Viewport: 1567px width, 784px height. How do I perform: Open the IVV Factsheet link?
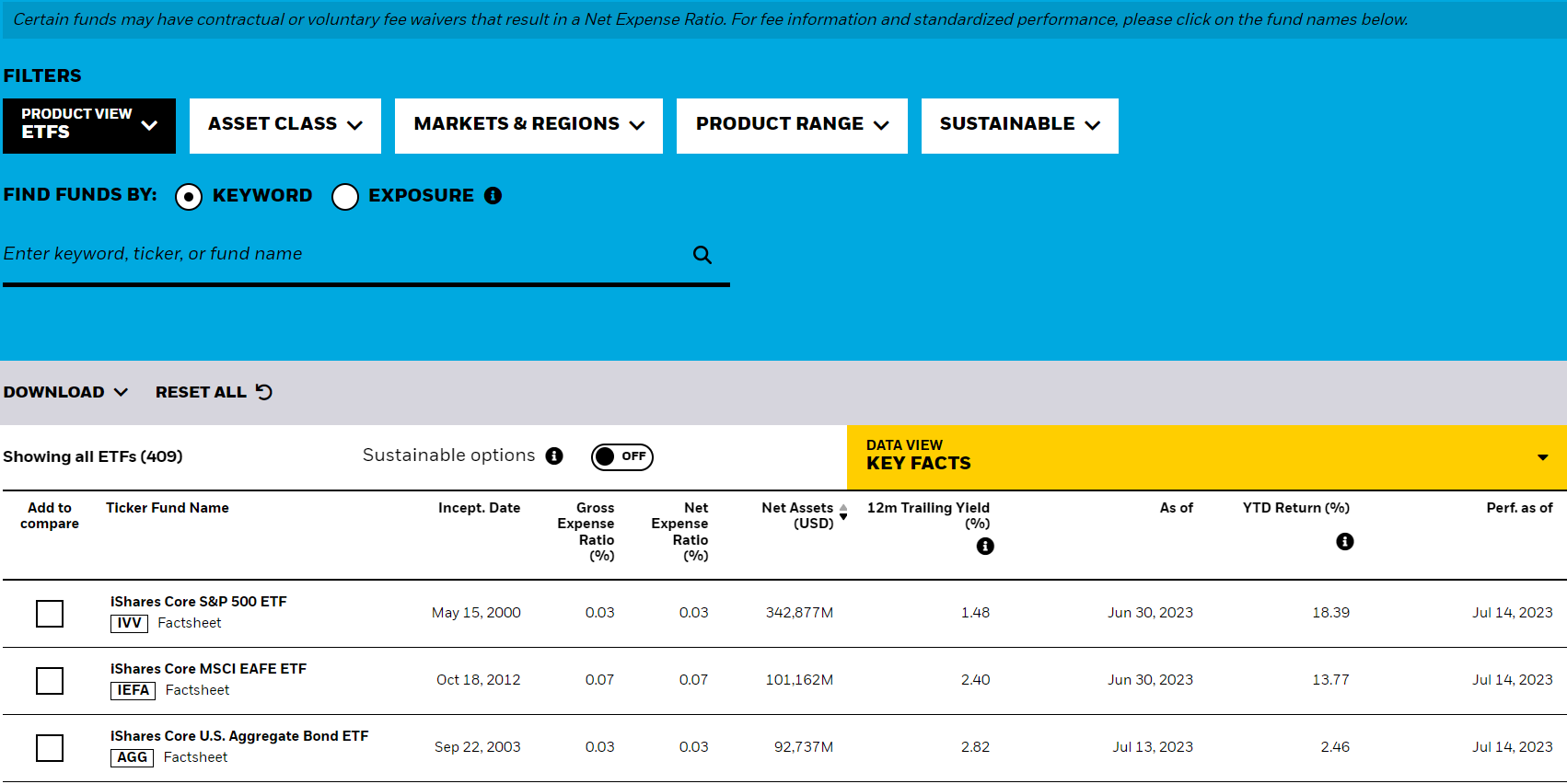tap(190, 623)
